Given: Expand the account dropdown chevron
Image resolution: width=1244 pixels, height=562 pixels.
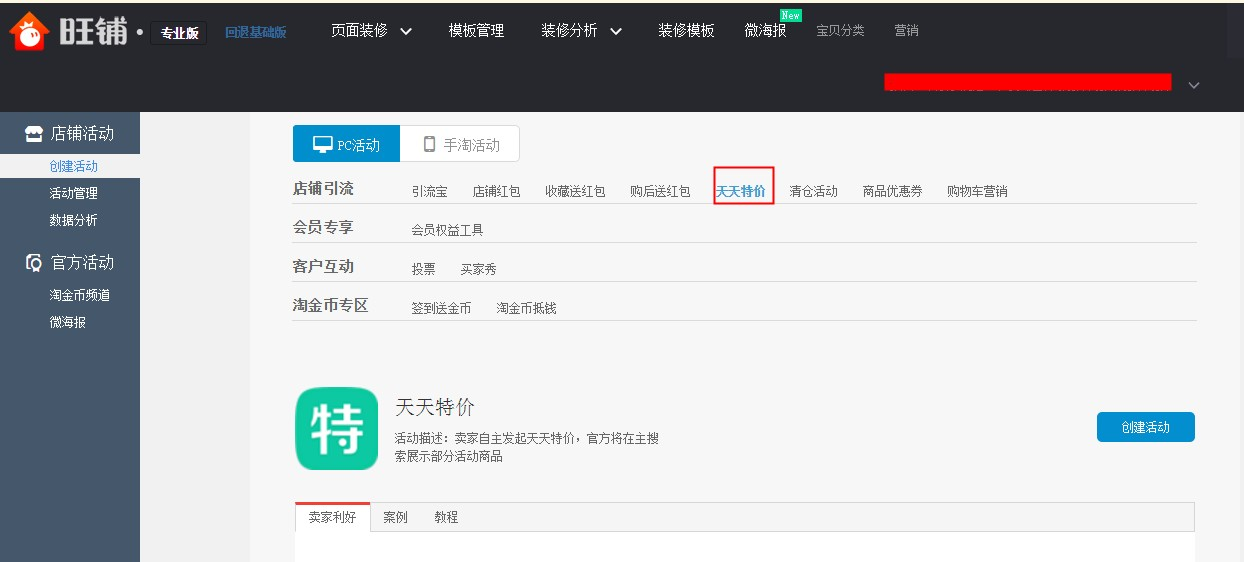Looking at the screenshot, I should pyautogui.click(x=1193, y=85).
